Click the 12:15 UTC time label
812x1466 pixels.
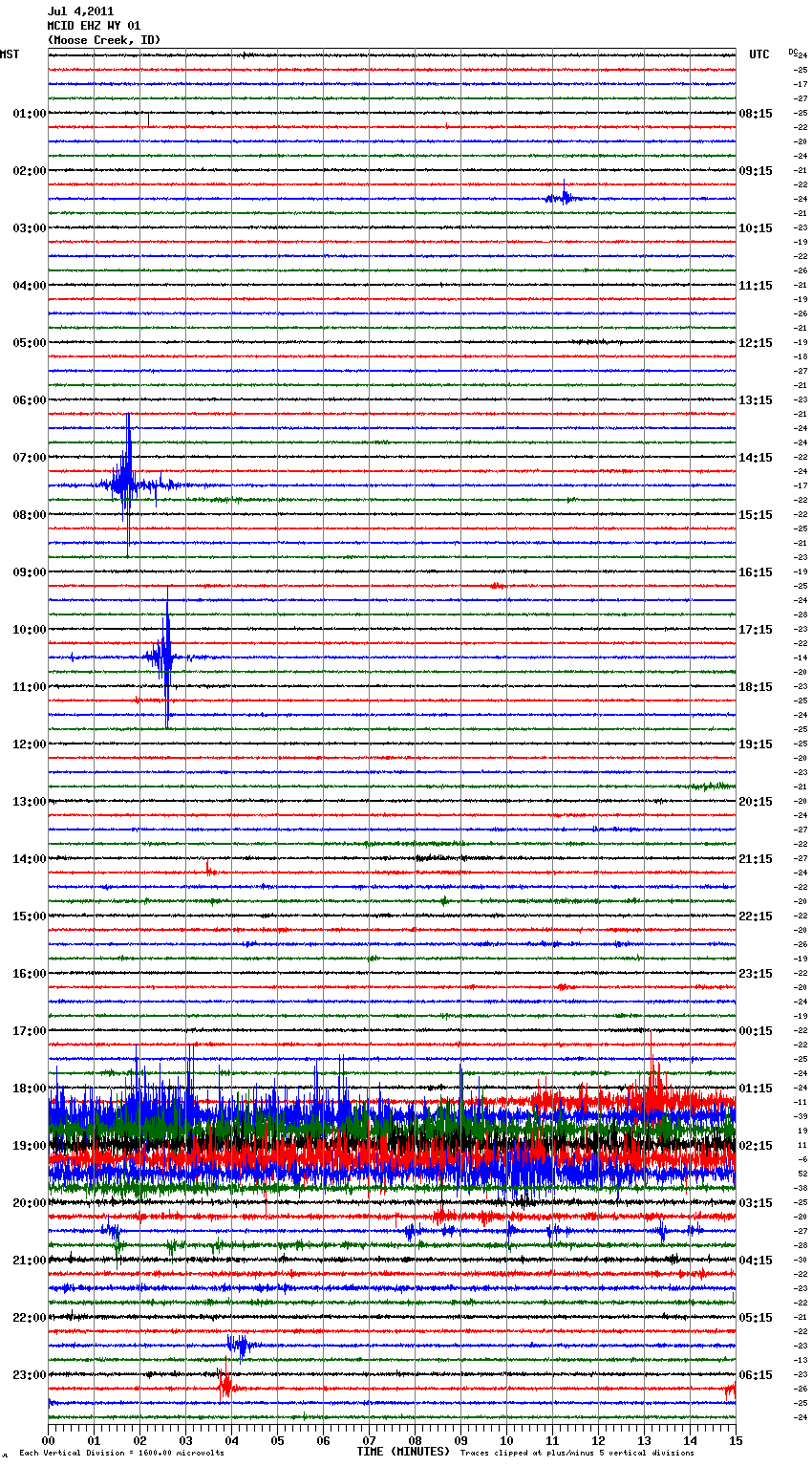click(x=756, y=343)
